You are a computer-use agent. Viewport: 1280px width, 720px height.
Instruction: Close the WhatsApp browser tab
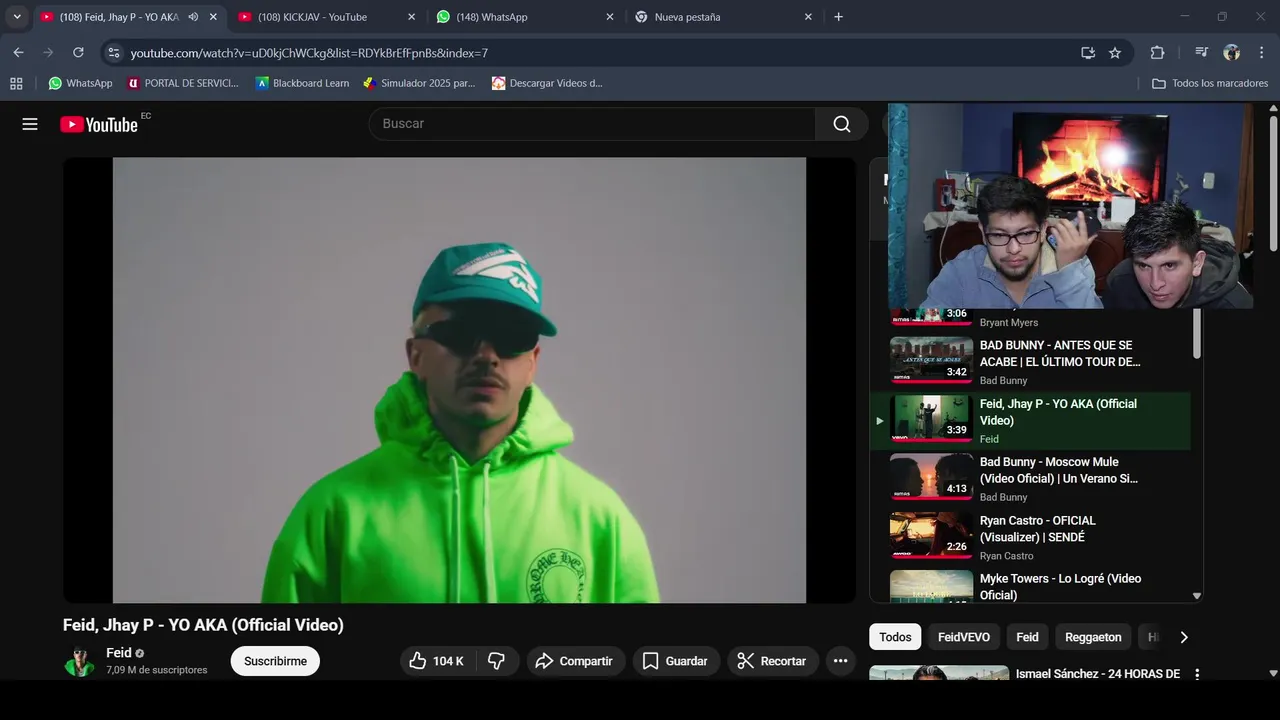(610, 17)
